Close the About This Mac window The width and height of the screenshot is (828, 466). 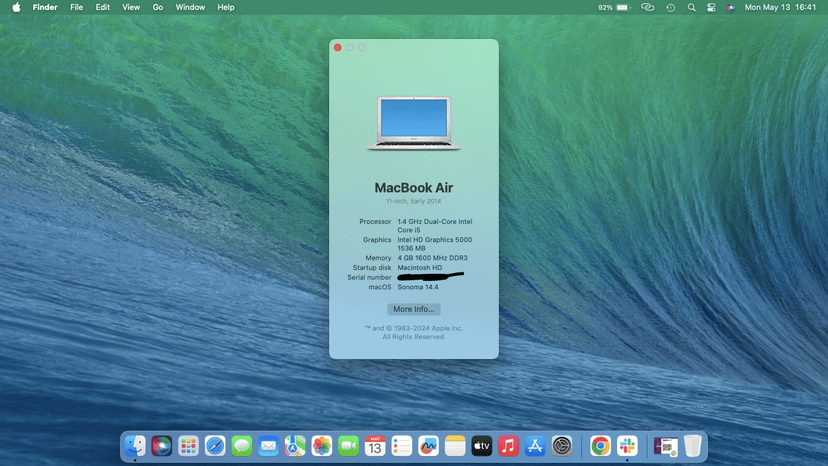click(x=338, y=47)
